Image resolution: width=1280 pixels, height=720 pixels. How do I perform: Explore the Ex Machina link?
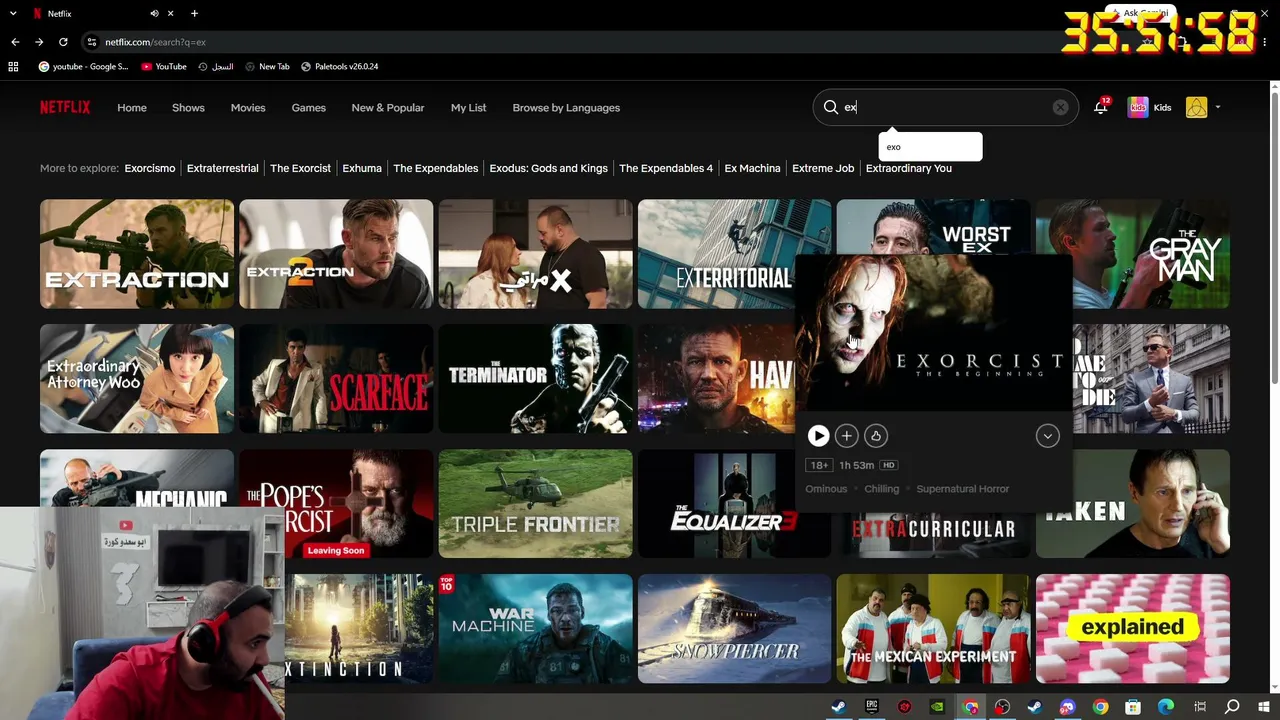coord(753,168)
